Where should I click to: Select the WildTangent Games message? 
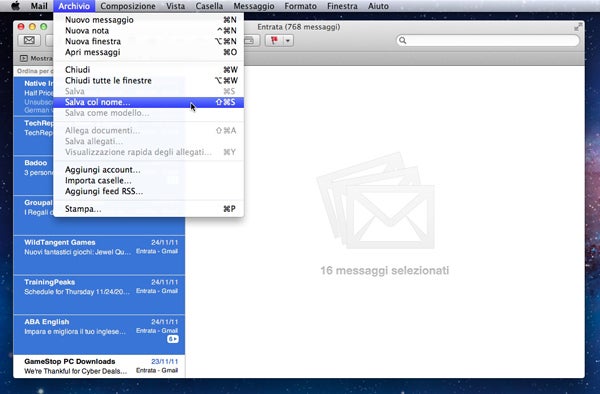99,255
